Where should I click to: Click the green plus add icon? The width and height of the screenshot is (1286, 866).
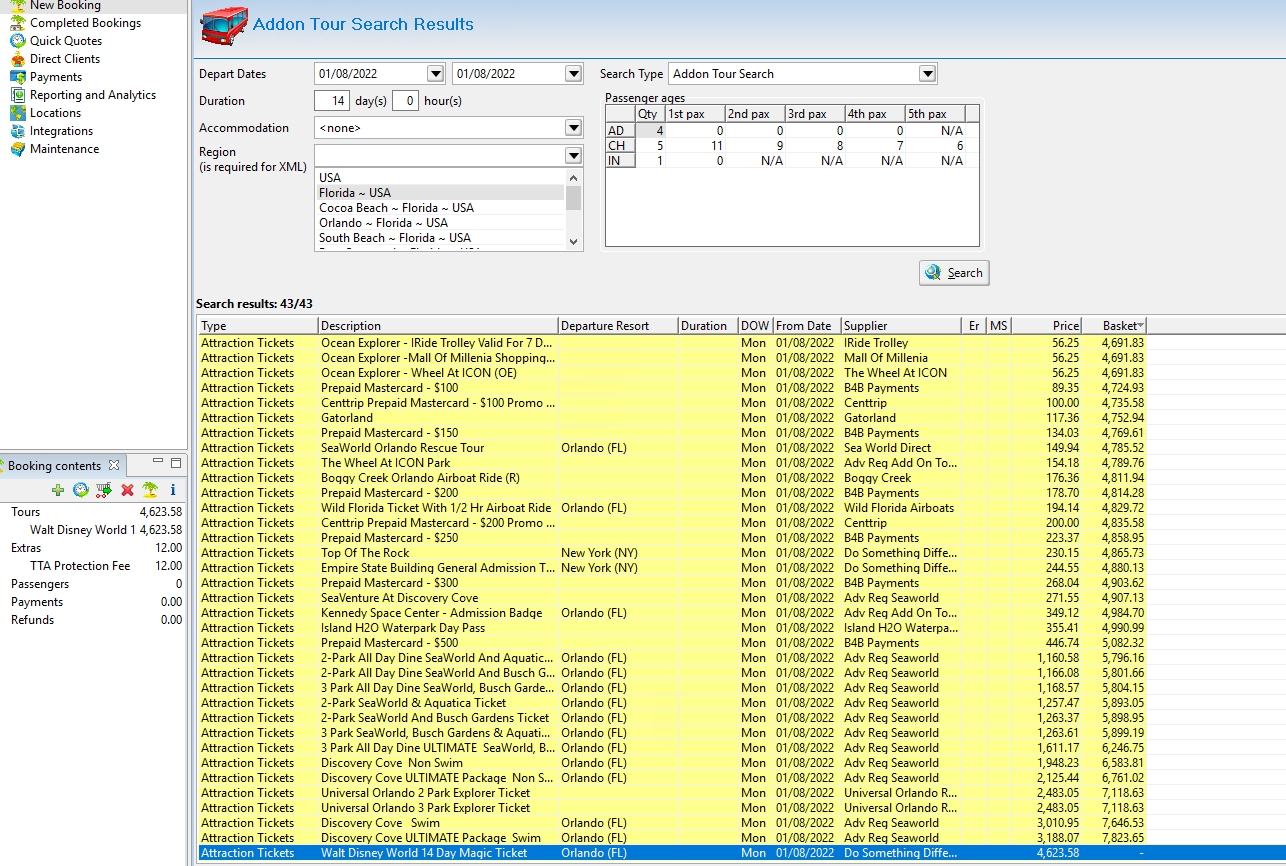click(58, 490)
